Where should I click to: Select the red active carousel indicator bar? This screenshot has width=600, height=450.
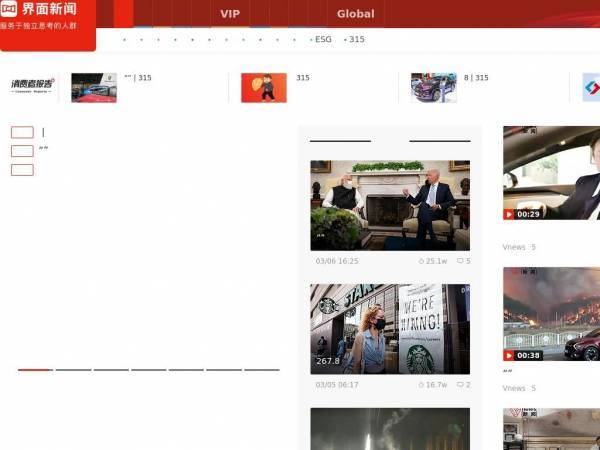(35, 370)
